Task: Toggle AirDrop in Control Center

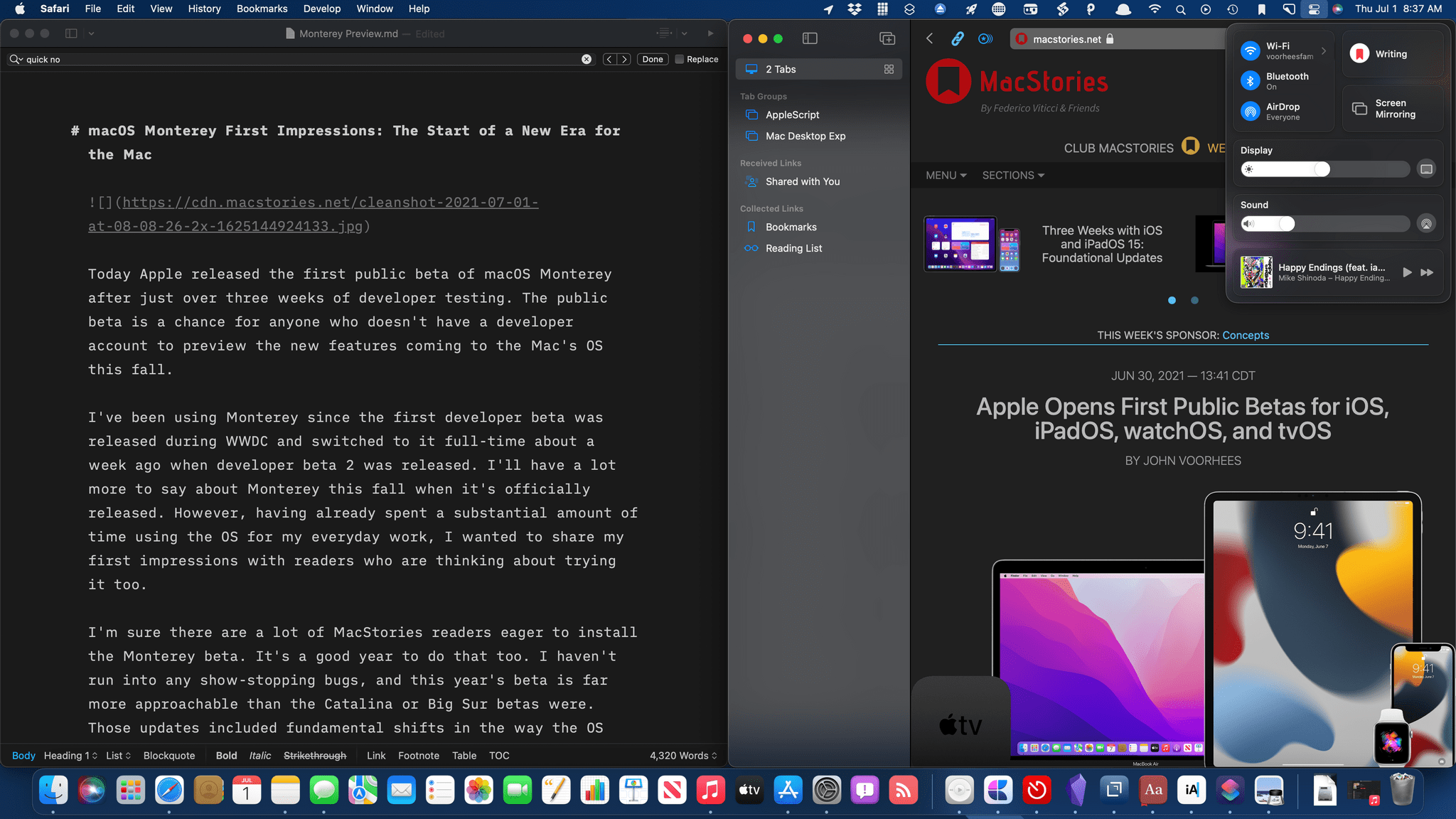Action: [1250, 112]
